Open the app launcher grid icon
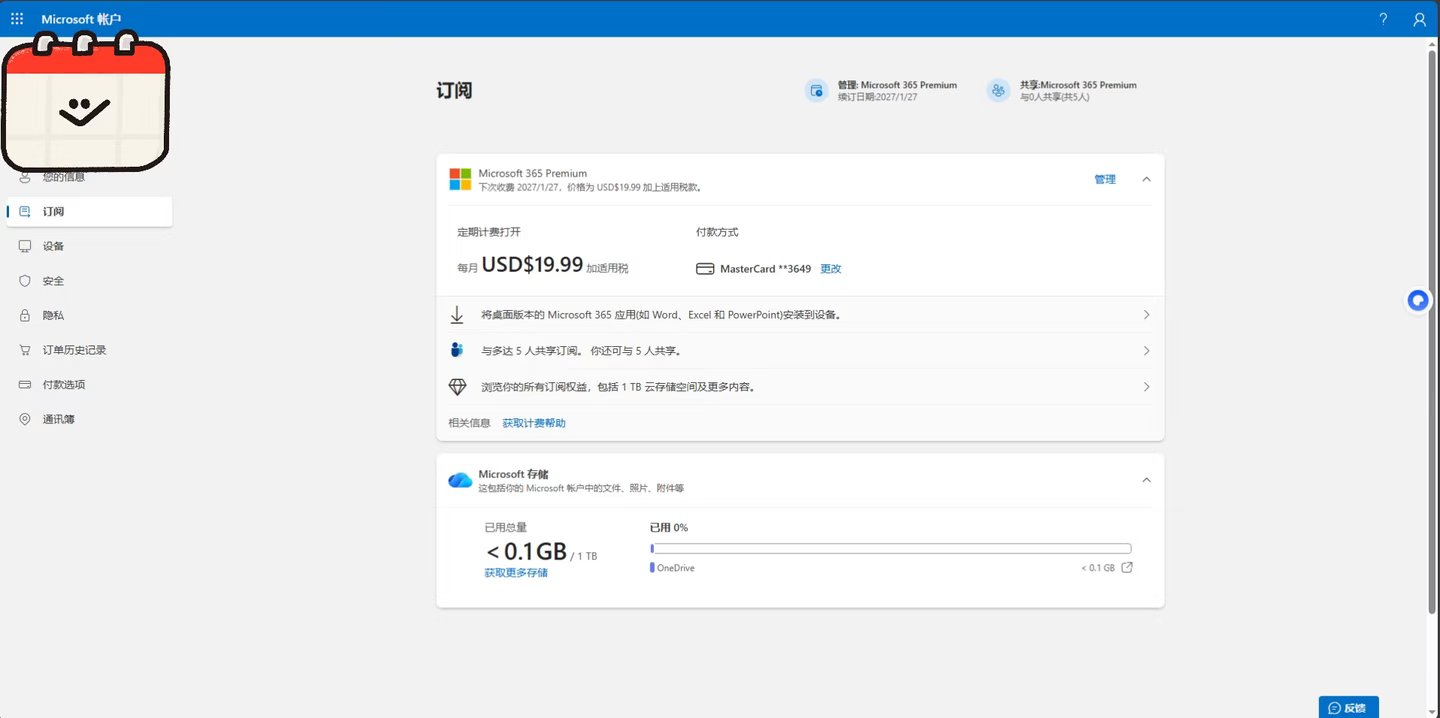 [17, 19]
